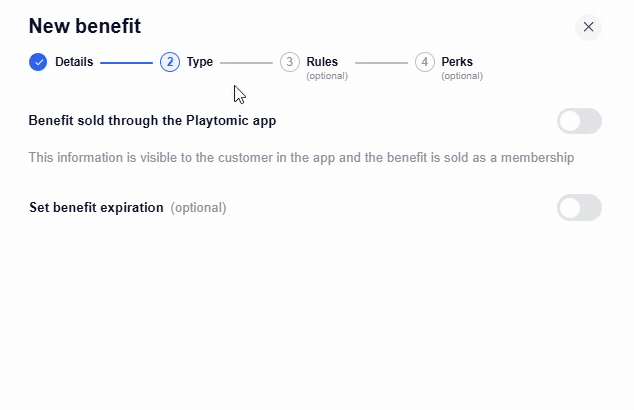Click the step 3 number circle
The image size is (634, 410).
(290, 62)
